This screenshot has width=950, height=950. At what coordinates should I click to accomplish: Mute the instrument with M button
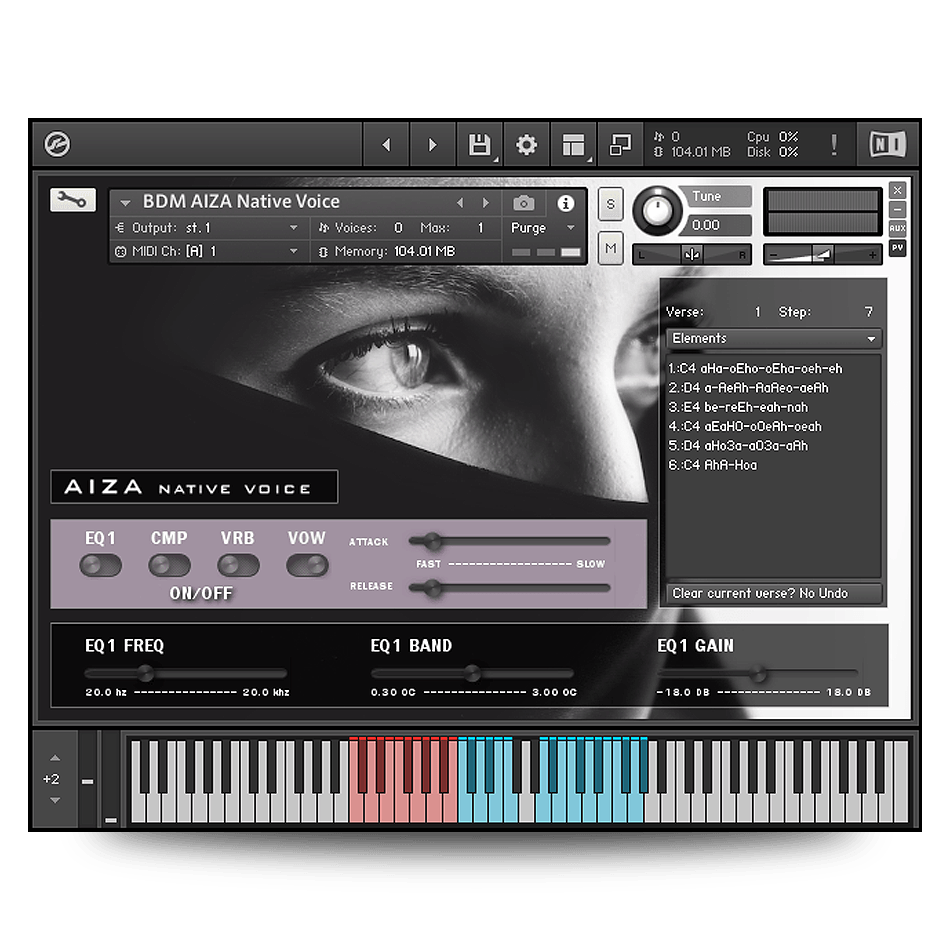coord(610,248)
